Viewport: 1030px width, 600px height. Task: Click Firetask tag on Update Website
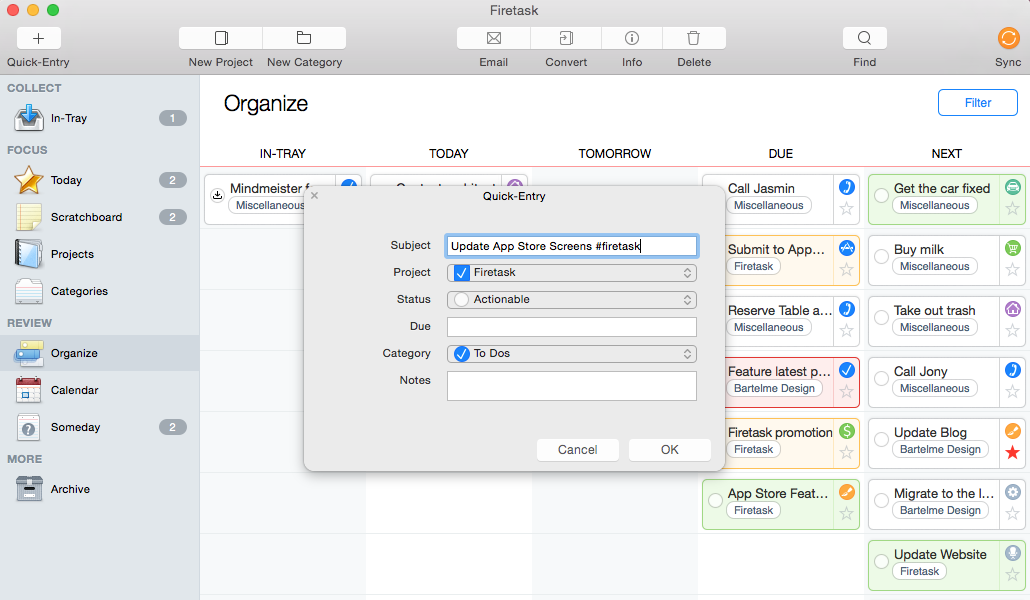coord(919,572)
